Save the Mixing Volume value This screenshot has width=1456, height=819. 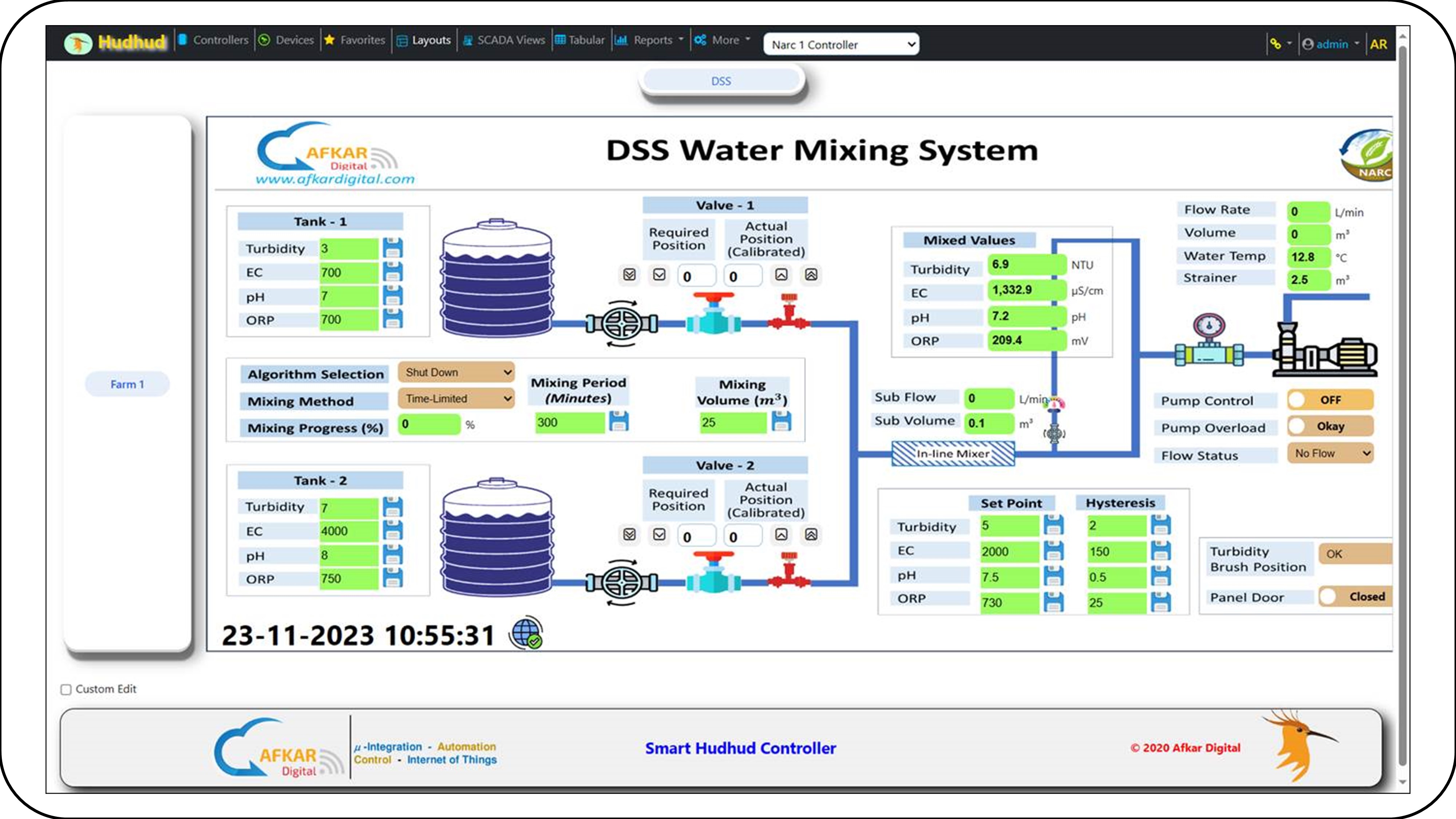click(x=781, y=422)
